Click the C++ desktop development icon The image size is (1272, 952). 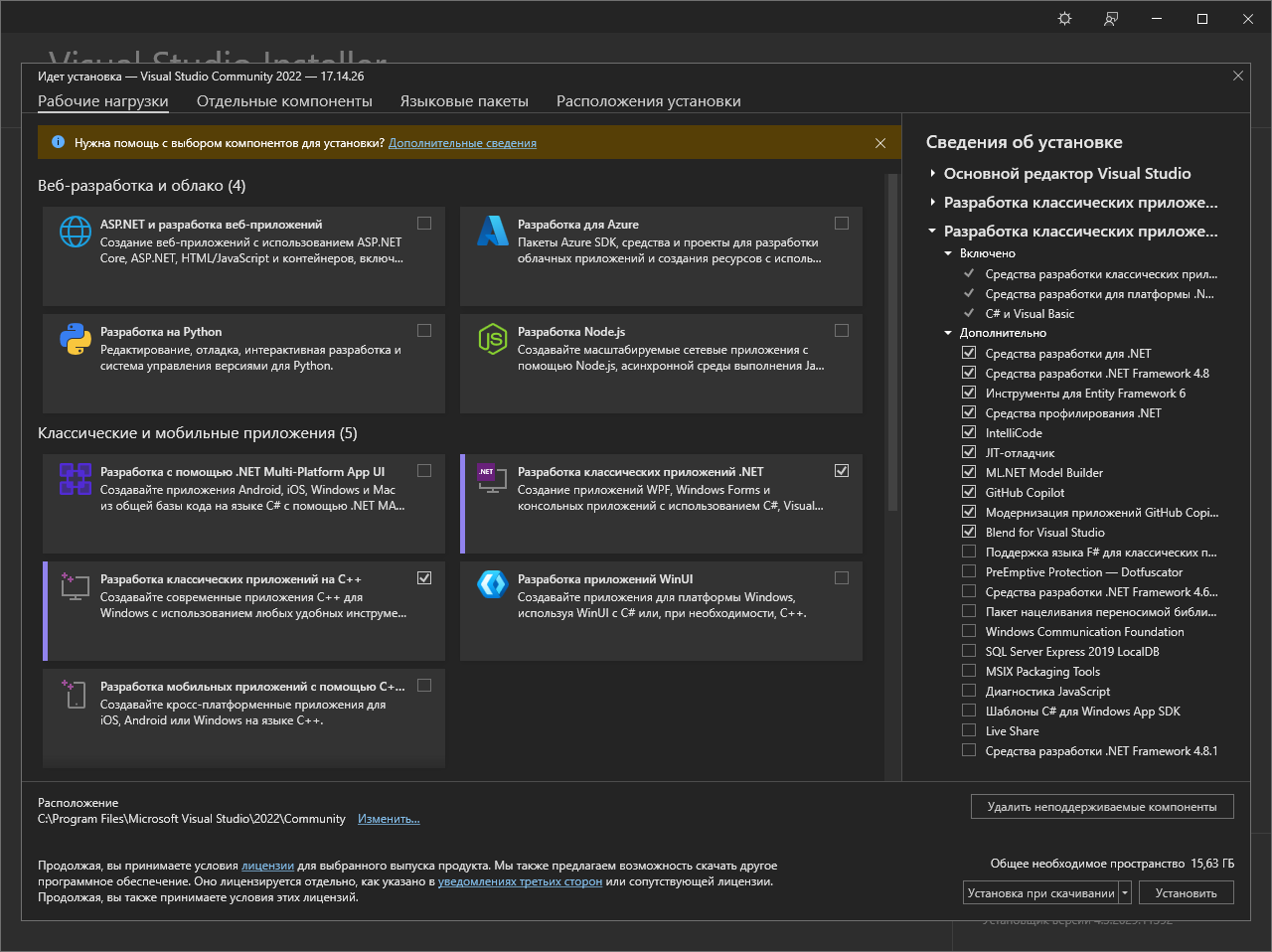click(x=76, y=585)
